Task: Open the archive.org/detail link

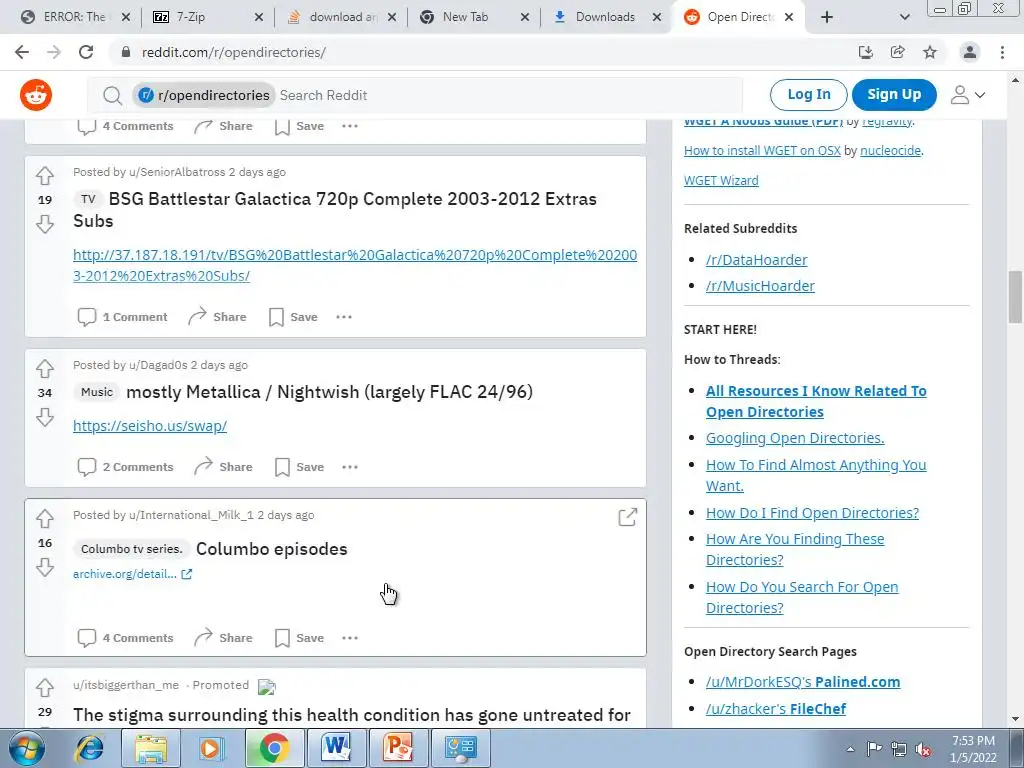Action: tap(132, 574)
